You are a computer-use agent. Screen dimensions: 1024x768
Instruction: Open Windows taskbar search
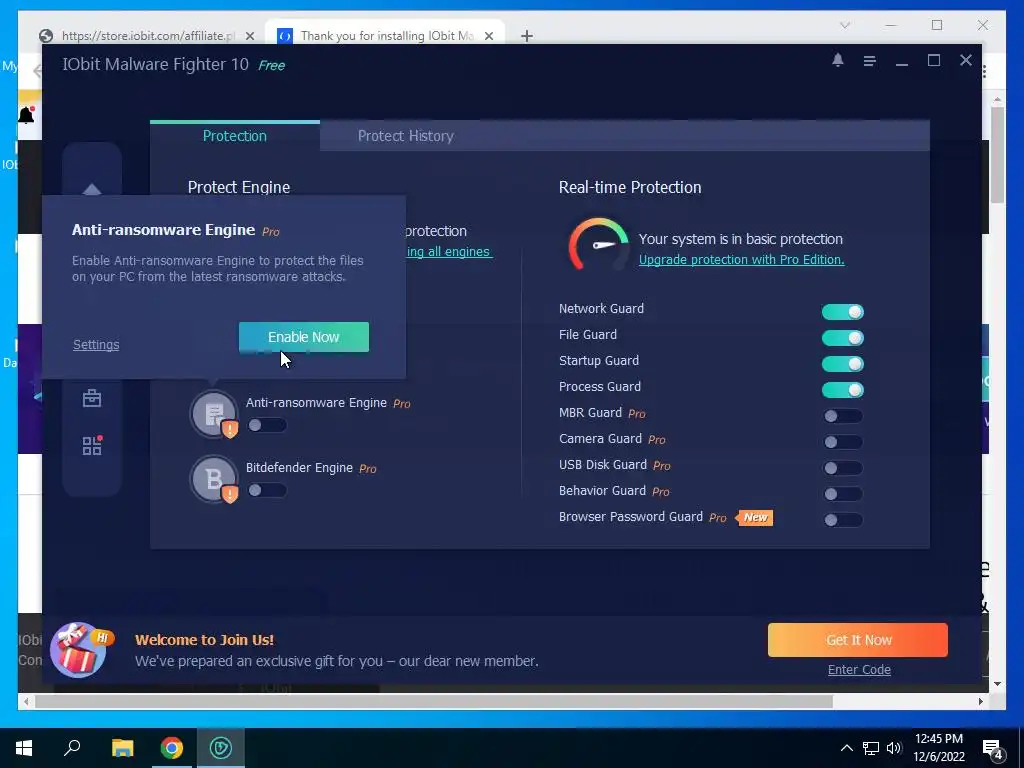pos(72,748)
